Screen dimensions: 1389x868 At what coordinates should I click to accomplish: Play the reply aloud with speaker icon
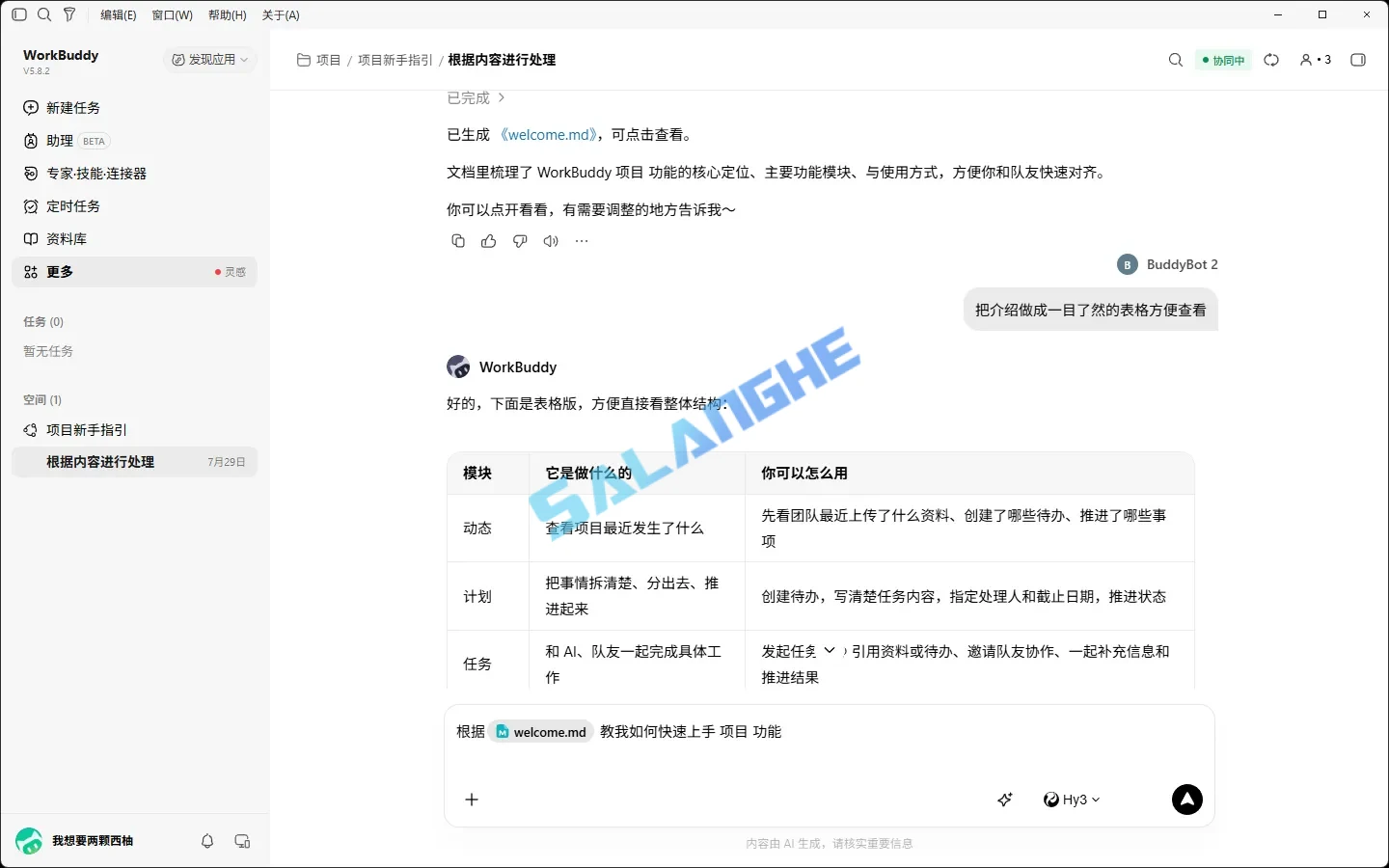[551, 241]
